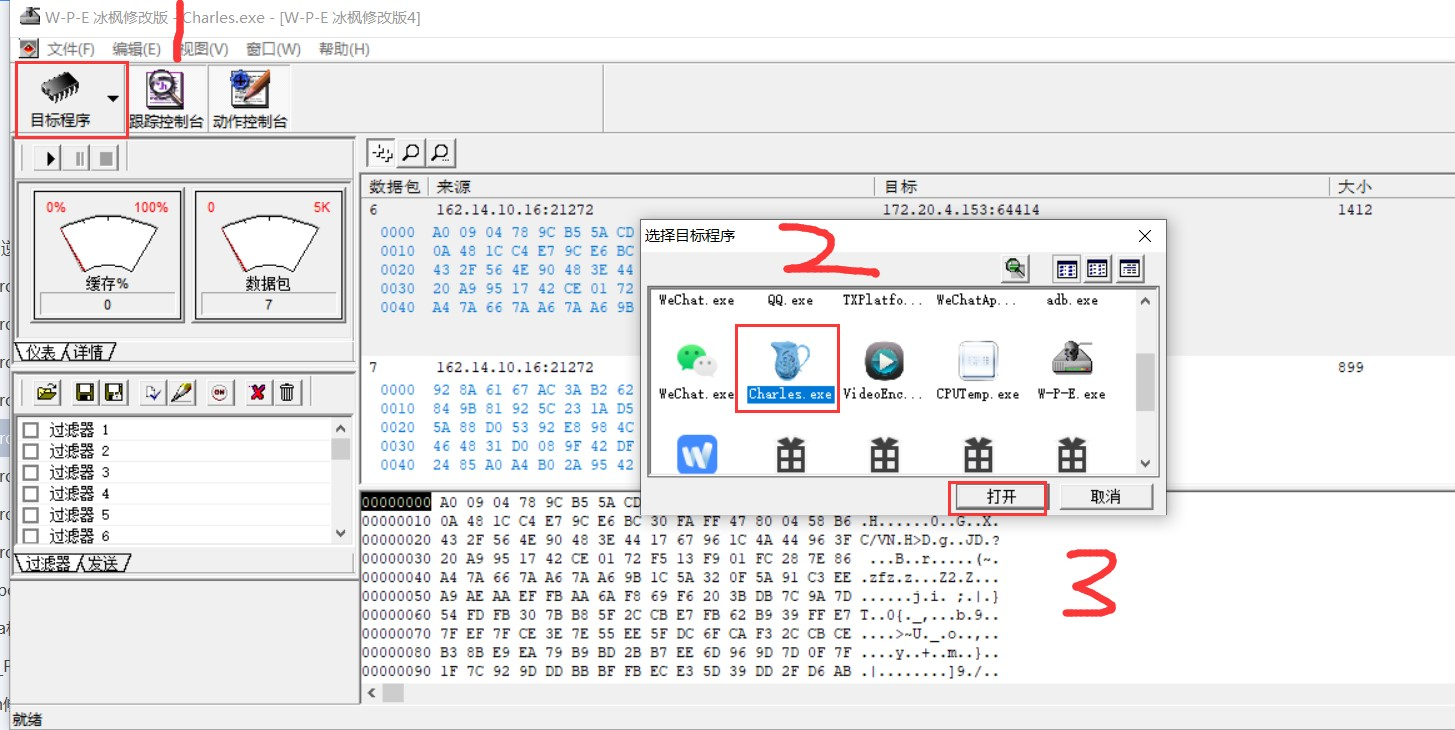Click hex view left scroll arrow
The height and width of the screenshot is (730, 1455).
click(x=372, y=693)
